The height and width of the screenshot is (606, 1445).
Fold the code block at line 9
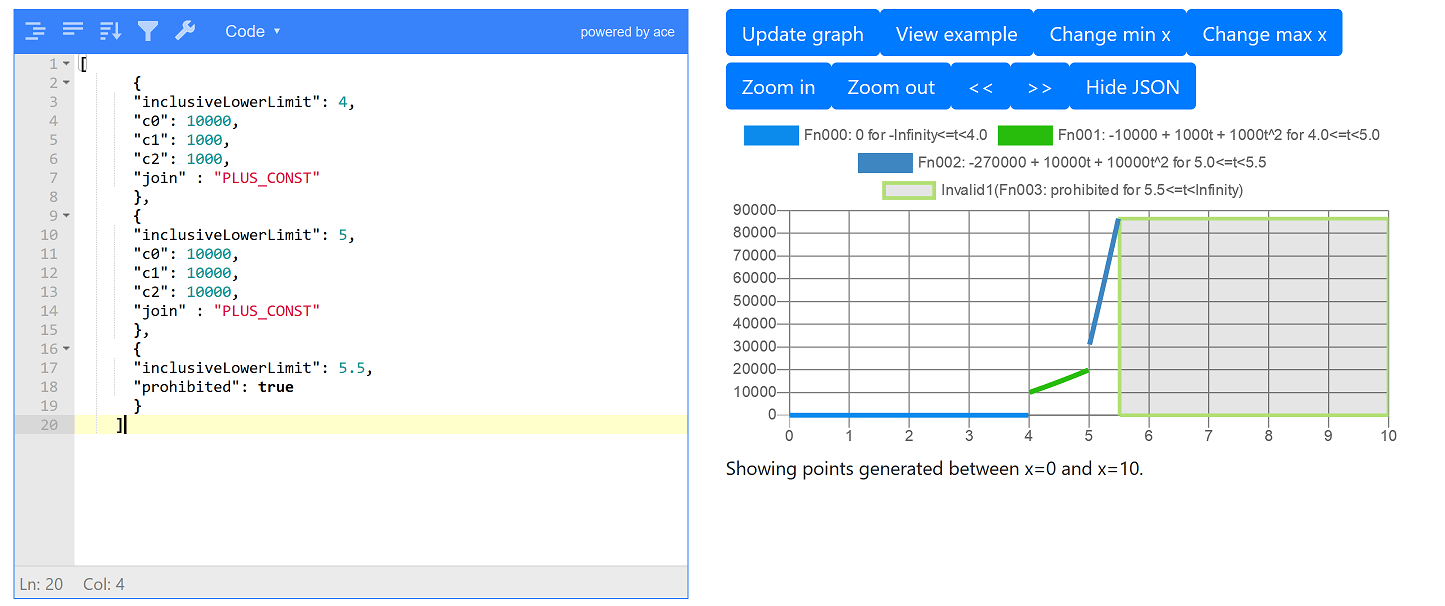point(67,216)
